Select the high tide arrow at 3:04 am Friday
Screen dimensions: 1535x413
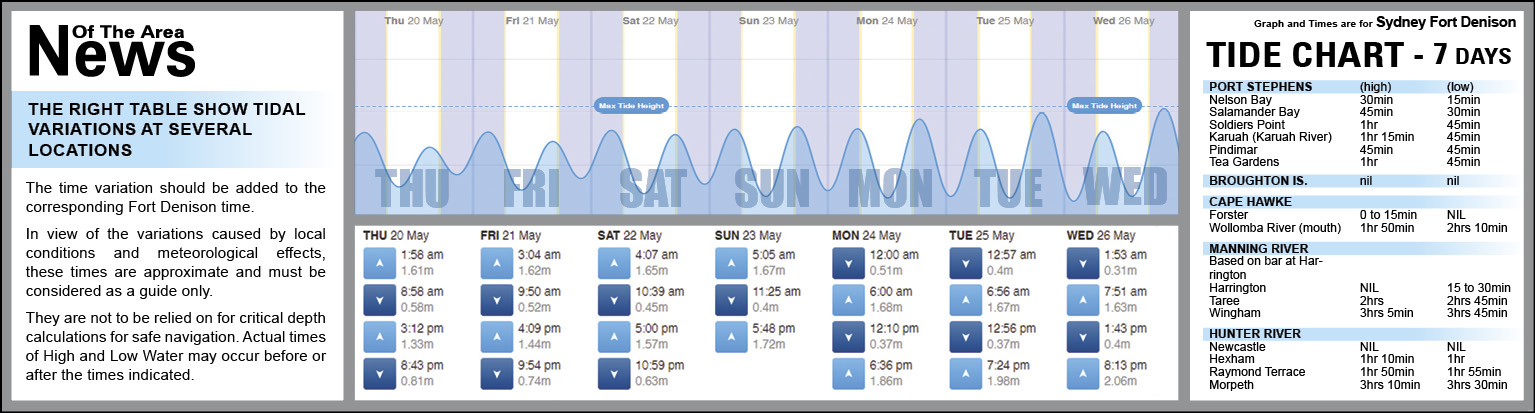(496, 263)
